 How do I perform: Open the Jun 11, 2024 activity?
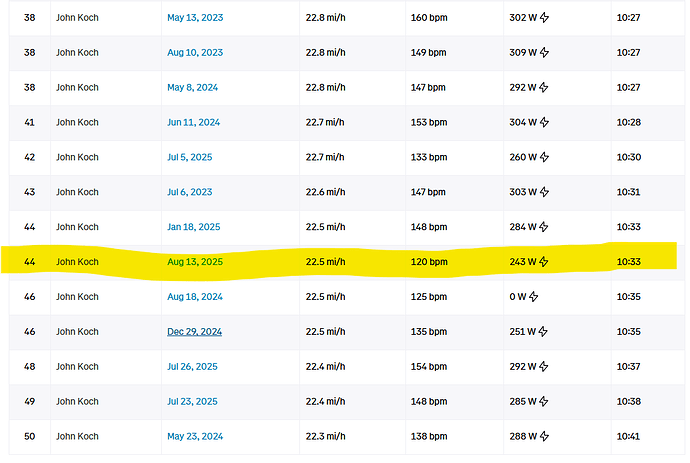point(193,122)
